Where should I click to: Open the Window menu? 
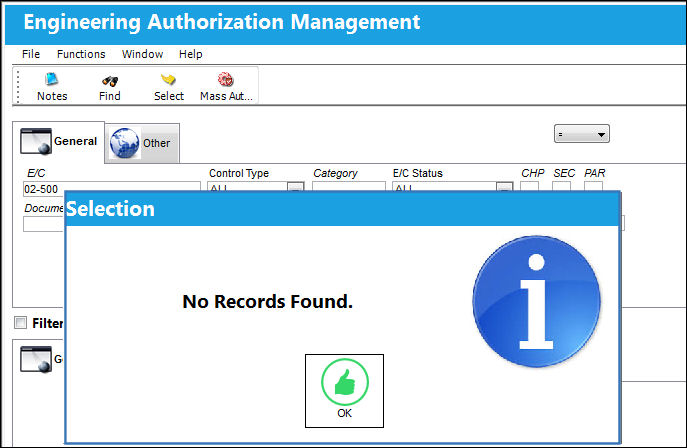(142, 54)
